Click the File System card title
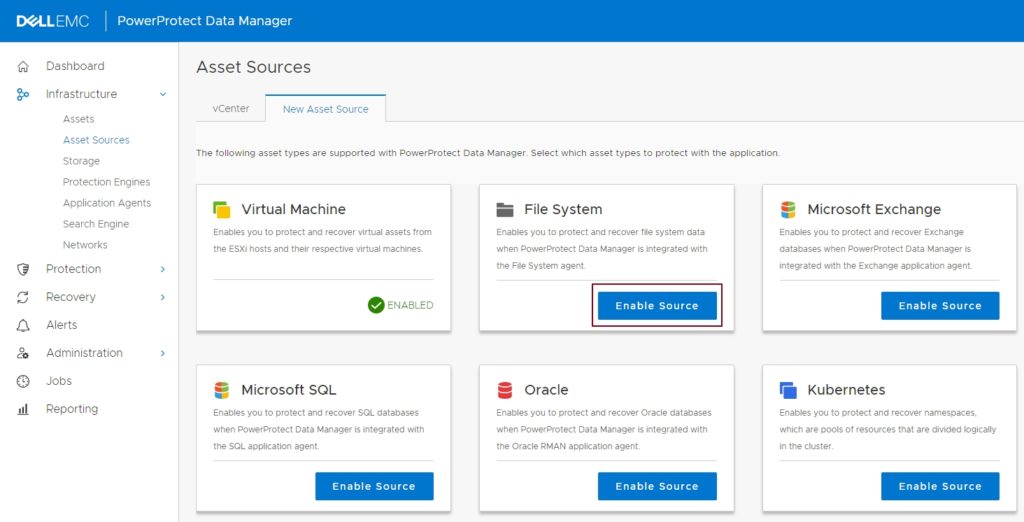This screenshot has width=1024, height=522. click(x=563, y=210)
